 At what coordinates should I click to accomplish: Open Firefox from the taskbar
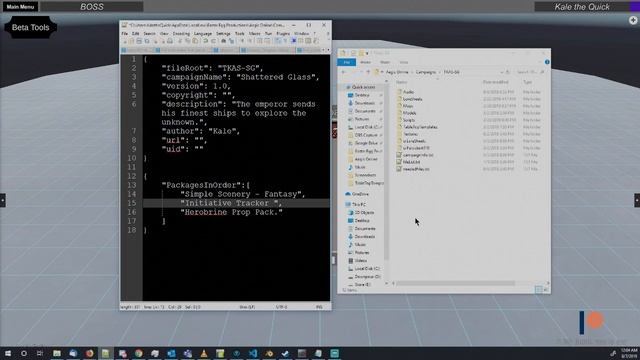click(89, 353)
